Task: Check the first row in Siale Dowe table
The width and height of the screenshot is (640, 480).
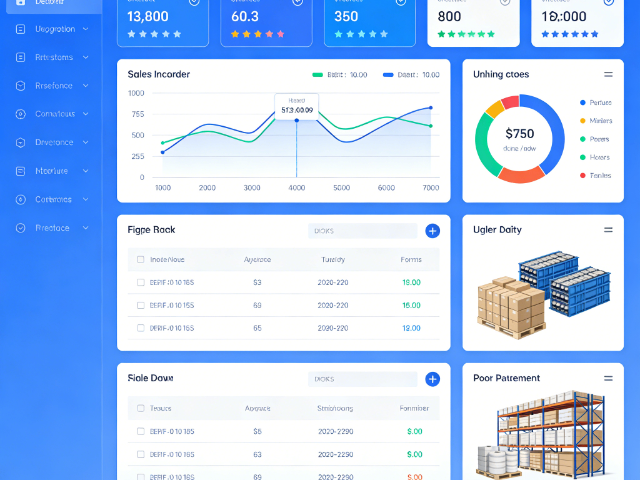Action: coord(141,431)
